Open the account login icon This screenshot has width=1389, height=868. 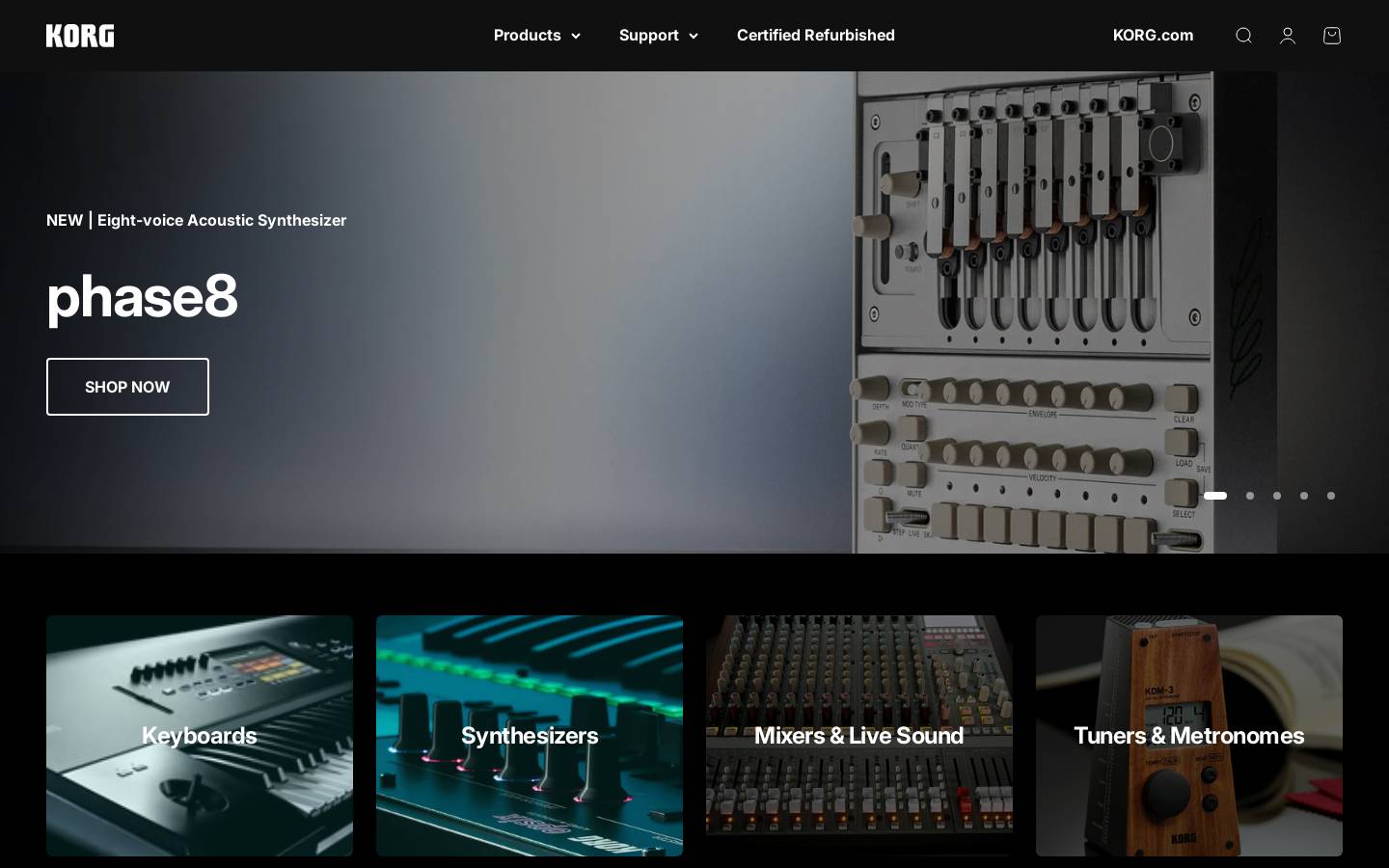(1288, 36)
